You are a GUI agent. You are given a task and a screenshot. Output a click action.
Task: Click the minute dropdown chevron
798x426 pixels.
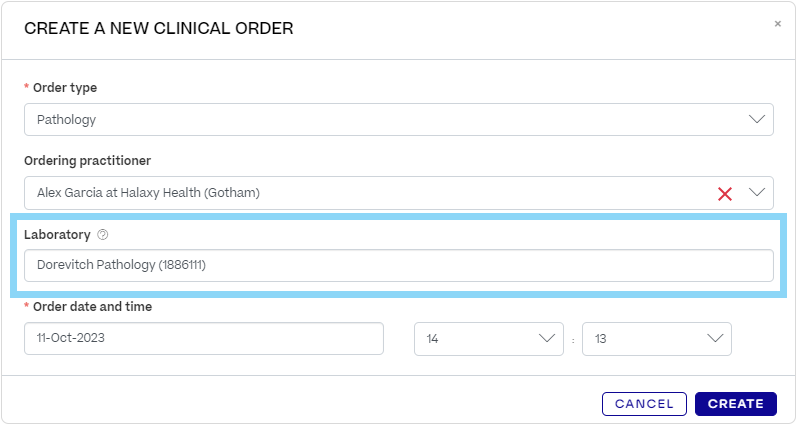point(715,338)
